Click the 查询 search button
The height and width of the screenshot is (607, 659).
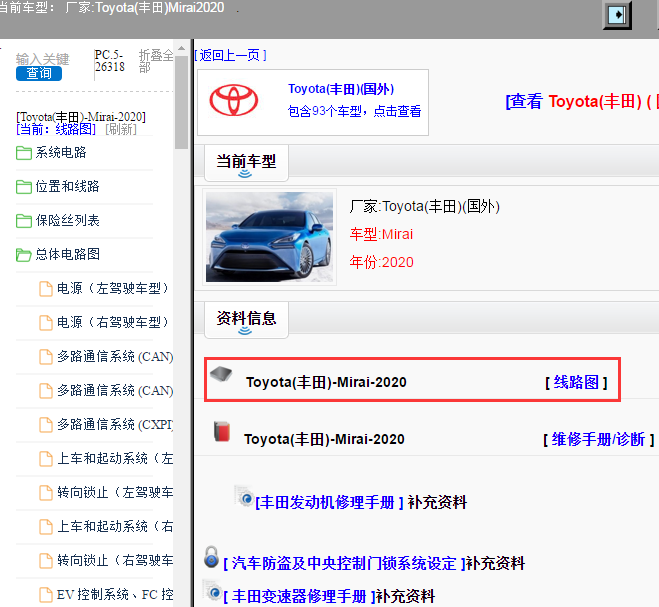pos(39,74)
